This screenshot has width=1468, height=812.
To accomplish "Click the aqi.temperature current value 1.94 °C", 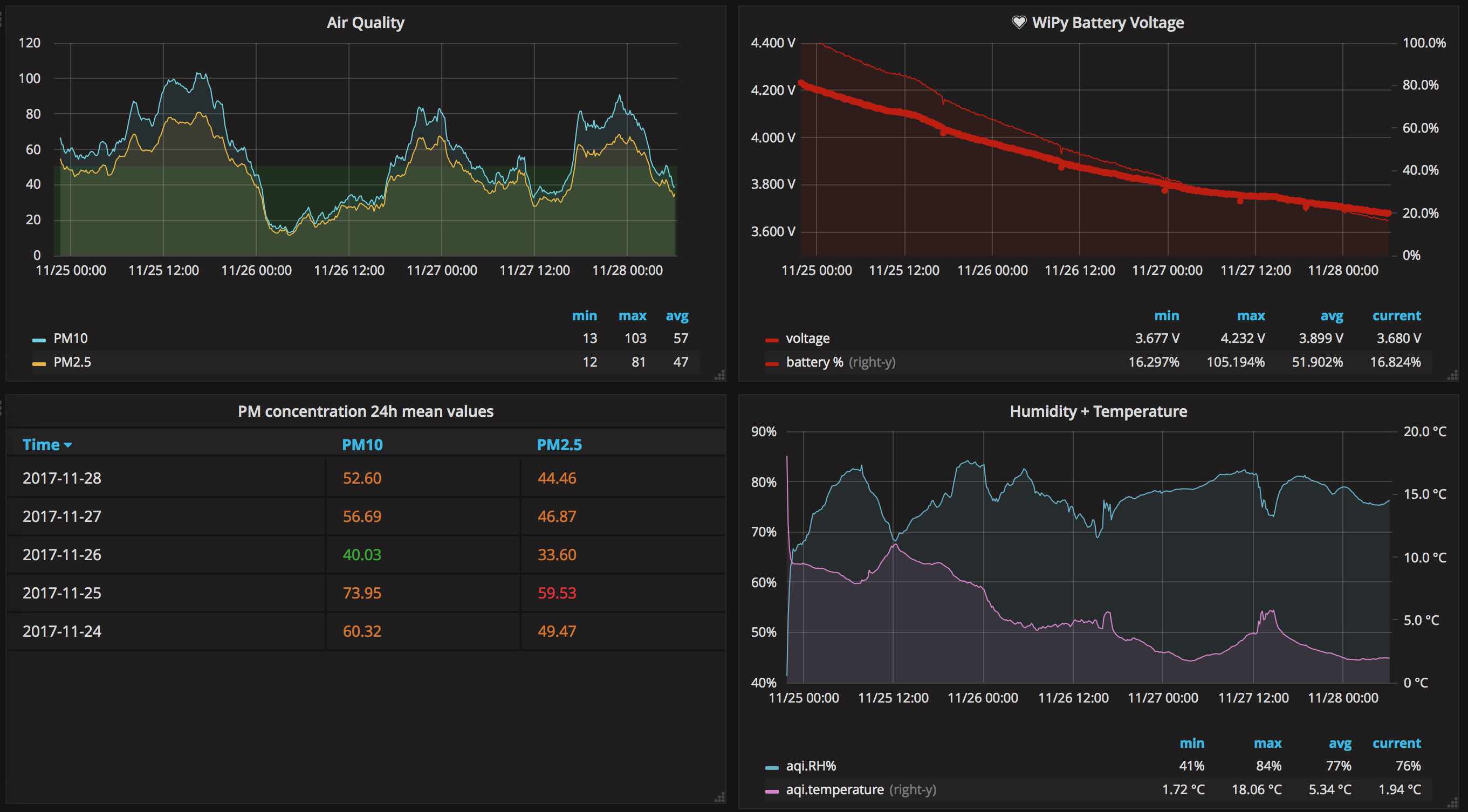I will click(x=1400, y=790).
